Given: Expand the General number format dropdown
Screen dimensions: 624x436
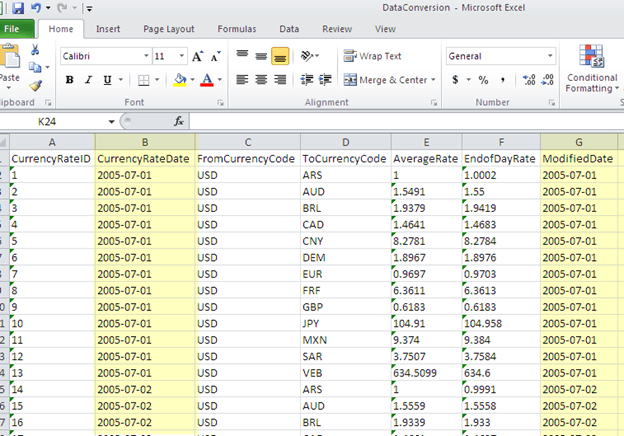Looking at the screenshot, I should pos(550,57).
